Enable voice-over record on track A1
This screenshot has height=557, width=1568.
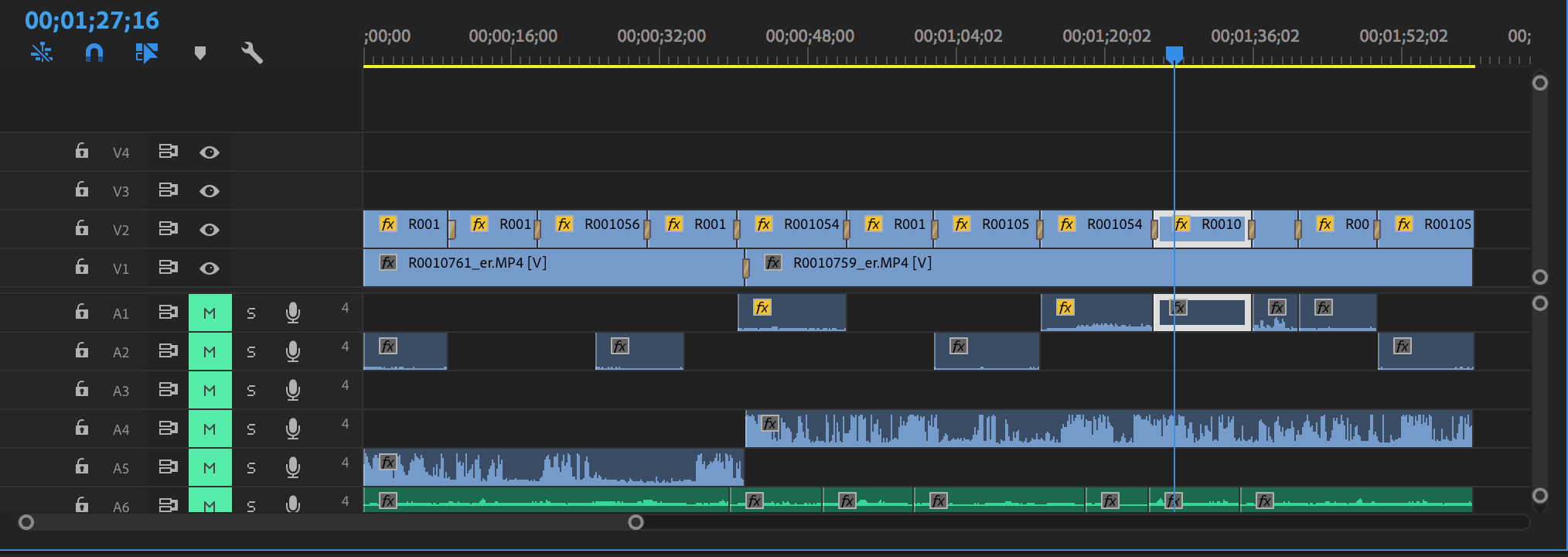[x=292, y=313]
